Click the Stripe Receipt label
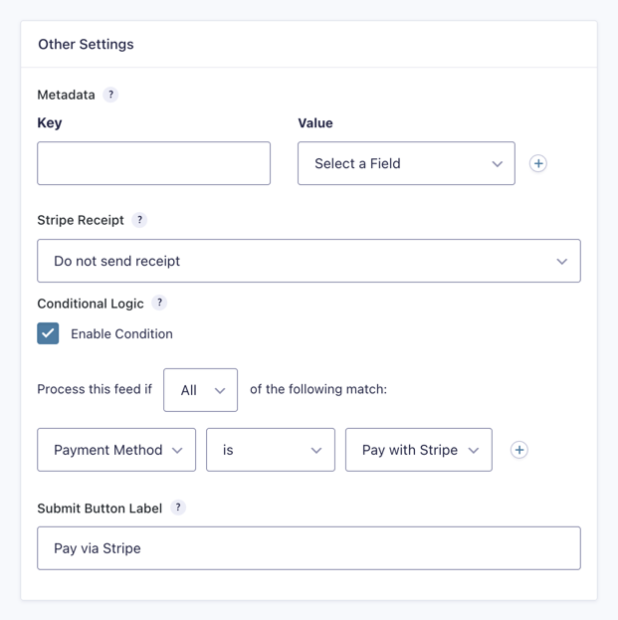 tap(80, 220)
